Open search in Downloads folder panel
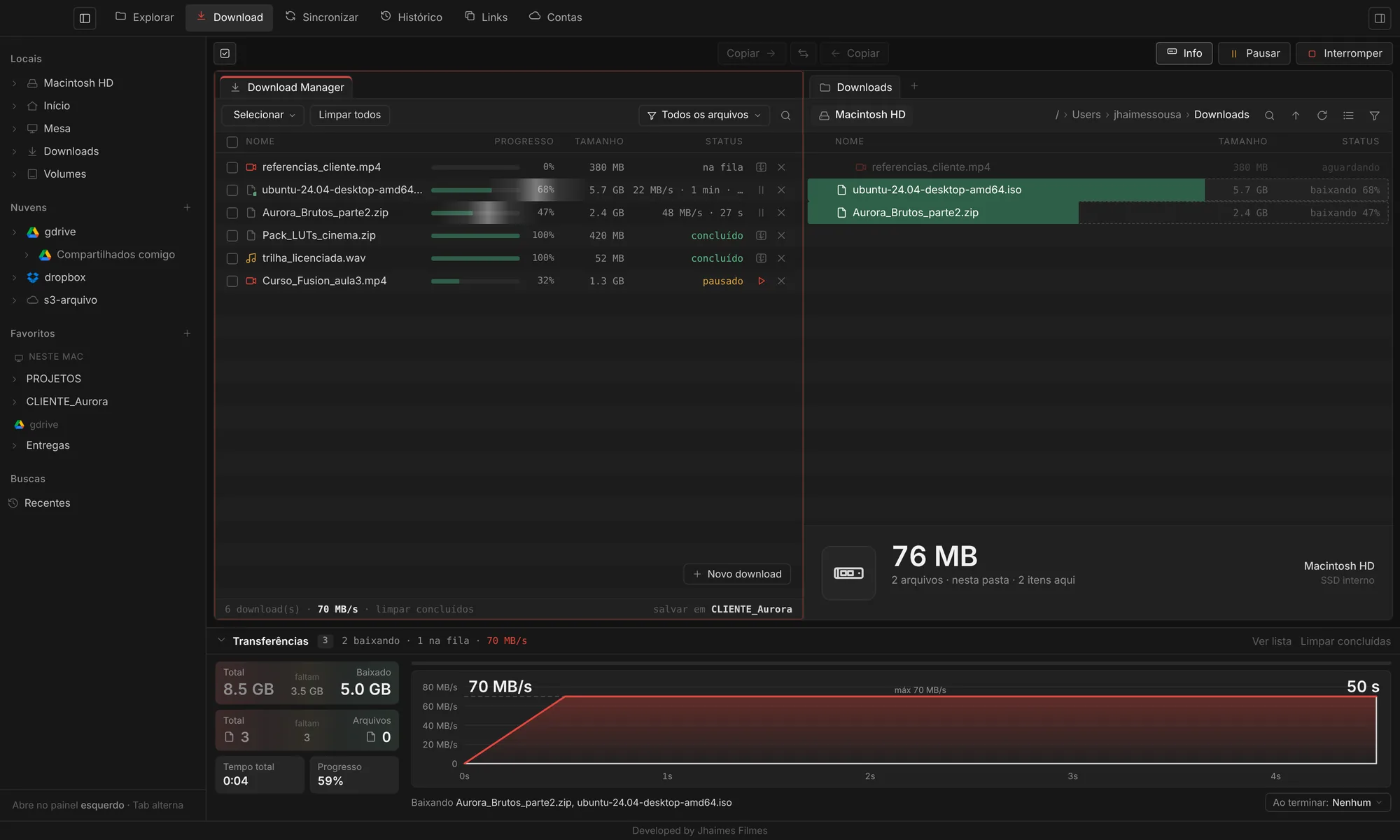The image size is (1400, 840). (x=1269, y=115)
